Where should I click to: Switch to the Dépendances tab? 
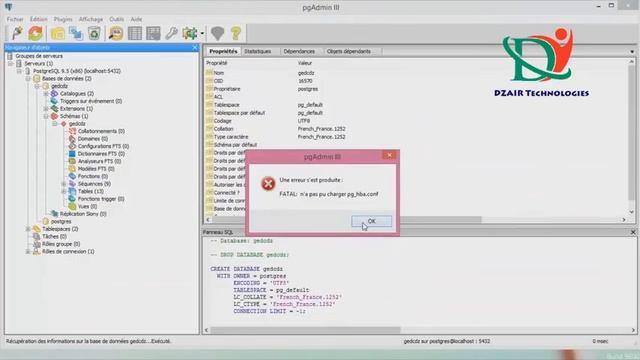tap(299, 51)
